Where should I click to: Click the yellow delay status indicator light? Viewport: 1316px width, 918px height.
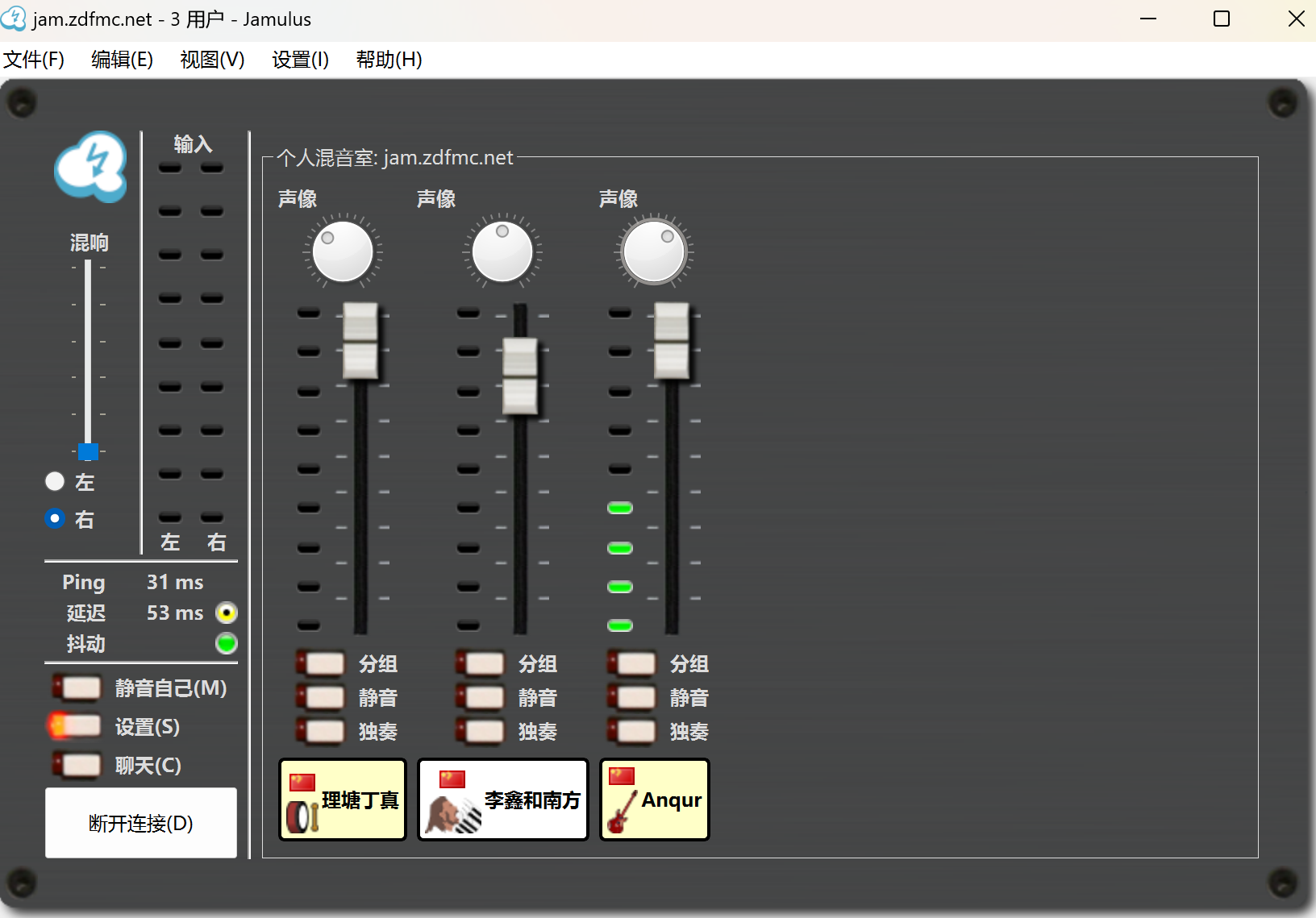click(x=227, y=613)
